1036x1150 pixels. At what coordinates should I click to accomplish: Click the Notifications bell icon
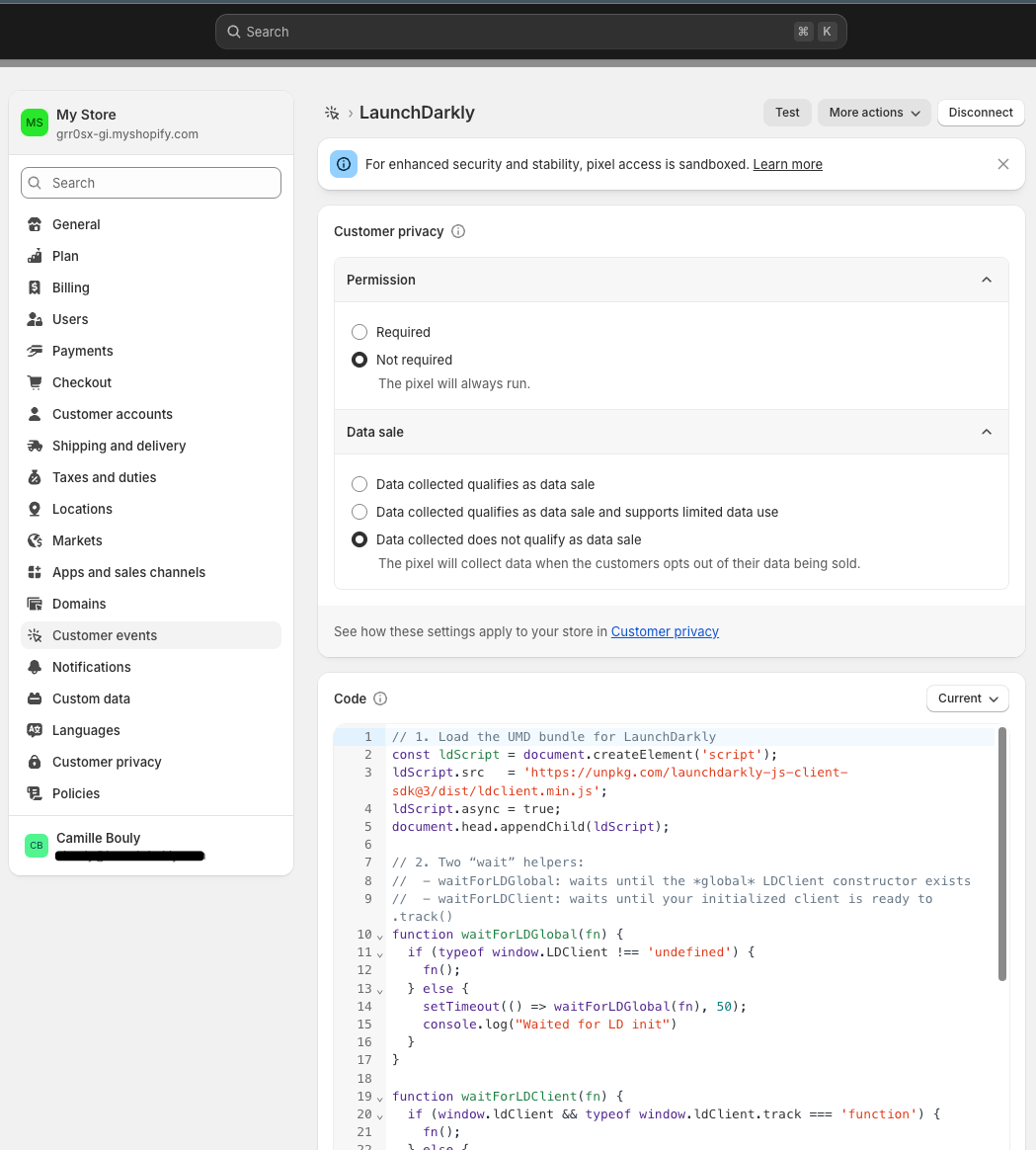click(35, 667)
